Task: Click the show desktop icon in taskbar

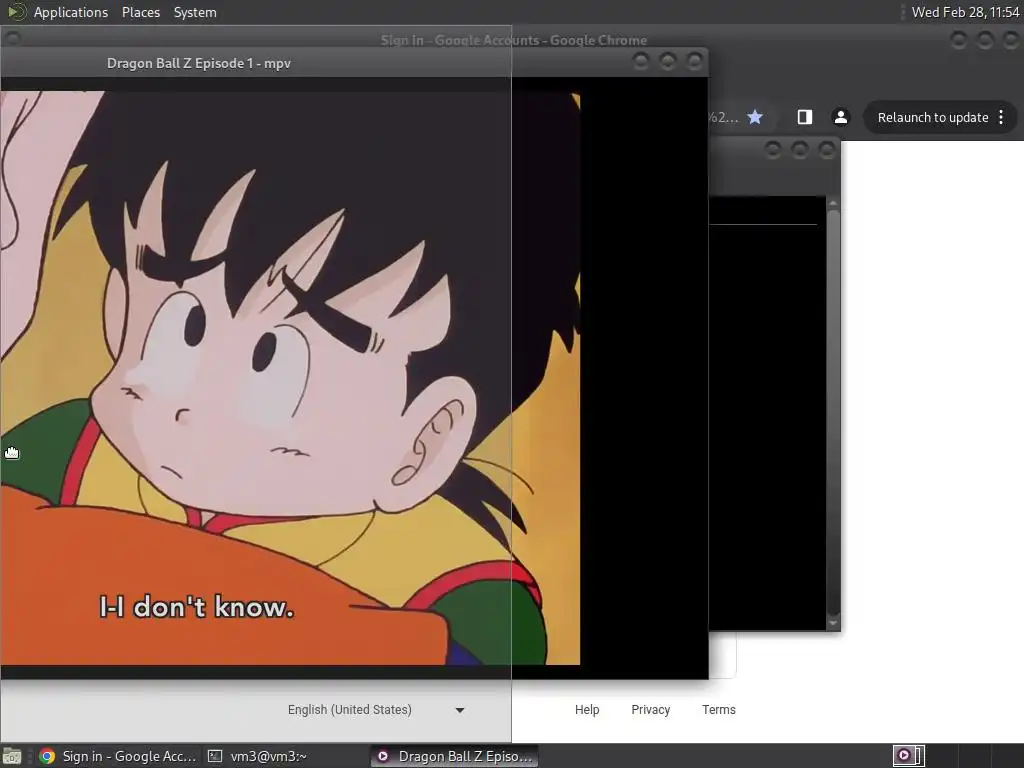Action: click(12, 756)
